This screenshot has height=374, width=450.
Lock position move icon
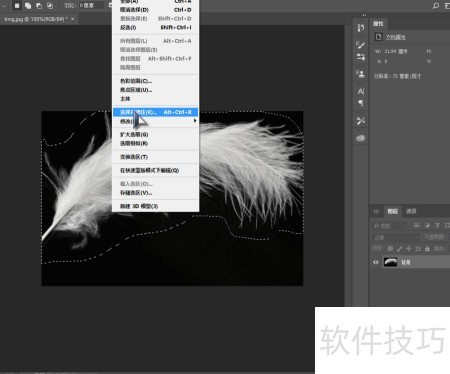pos(409,248)
